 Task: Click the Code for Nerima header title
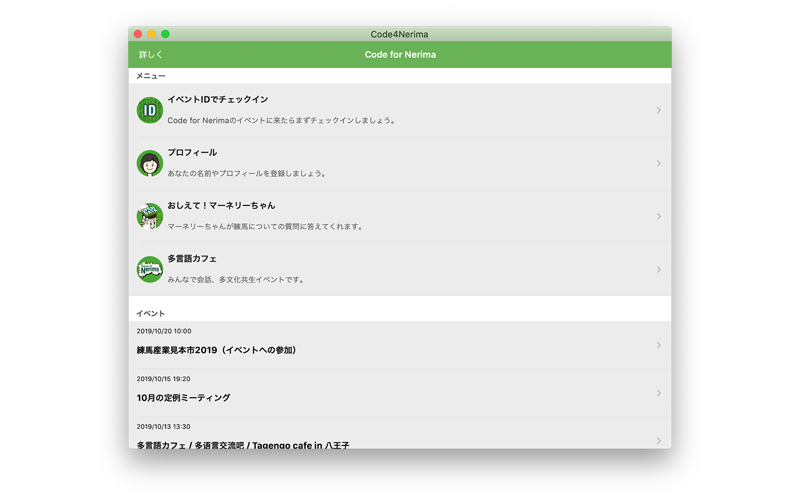(x=400, y=55)
